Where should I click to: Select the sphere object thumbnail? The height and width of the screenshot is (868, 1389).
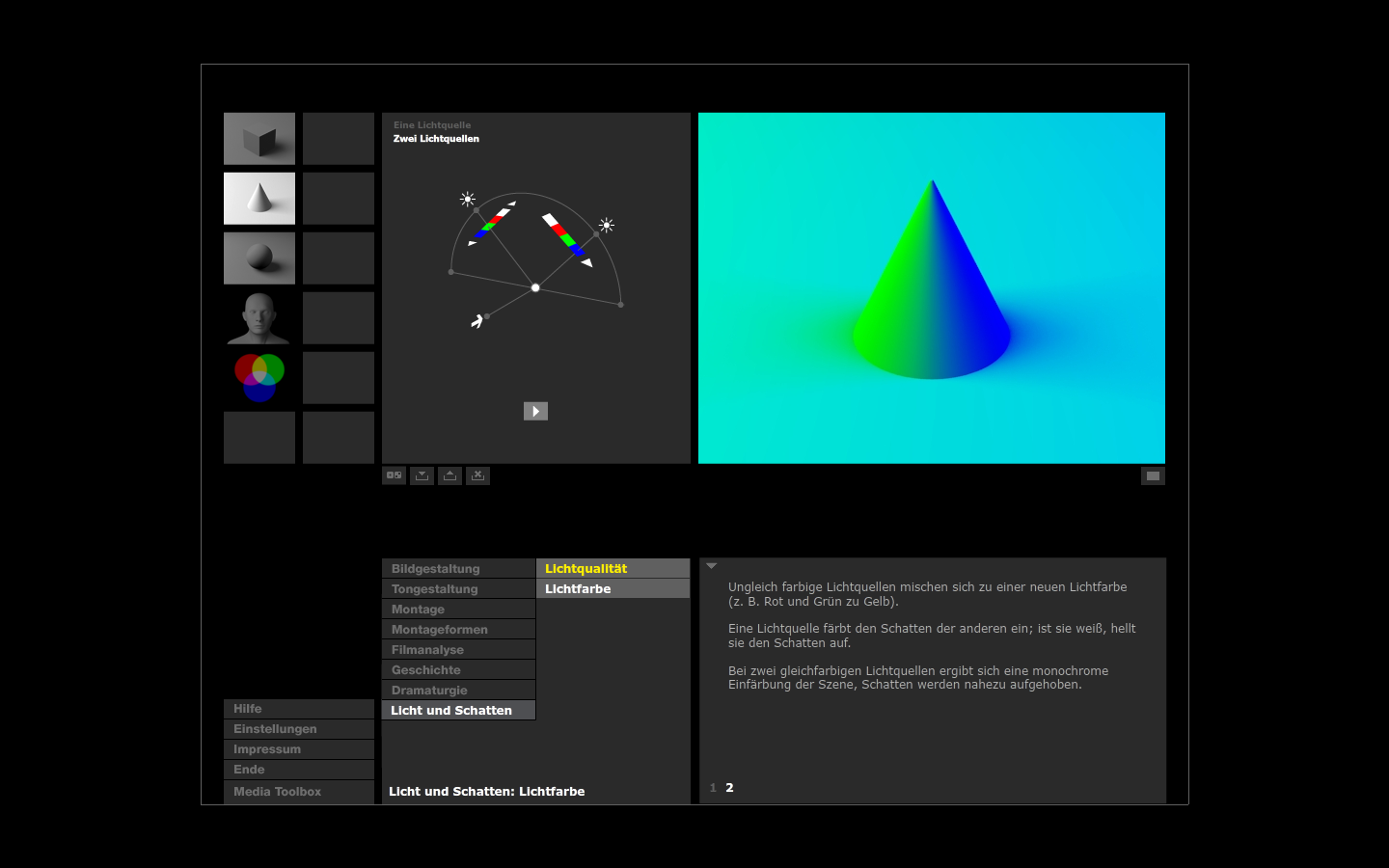[259, 258]
